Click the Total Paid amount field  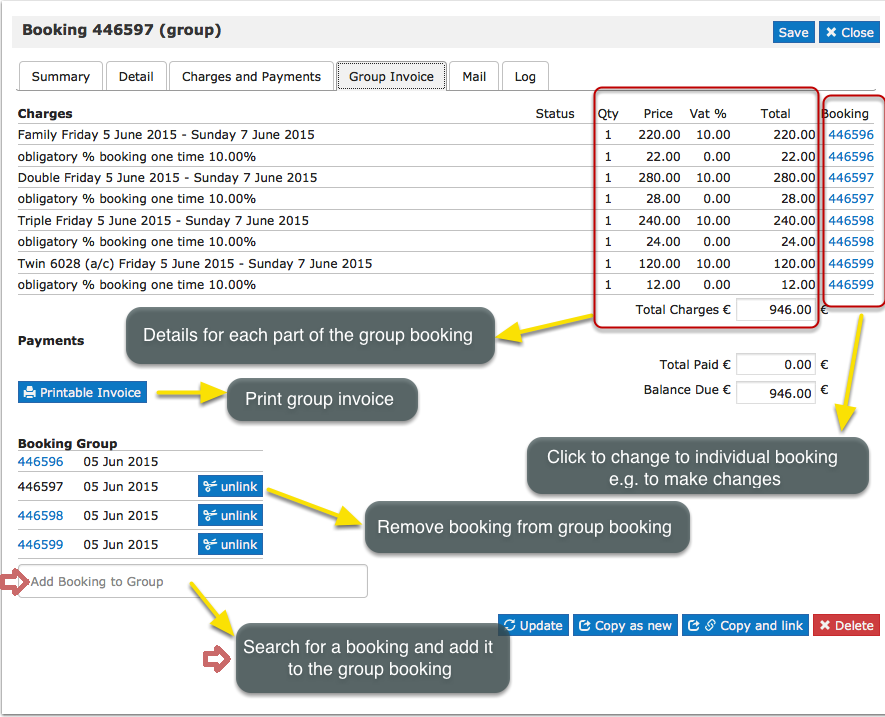776,366
